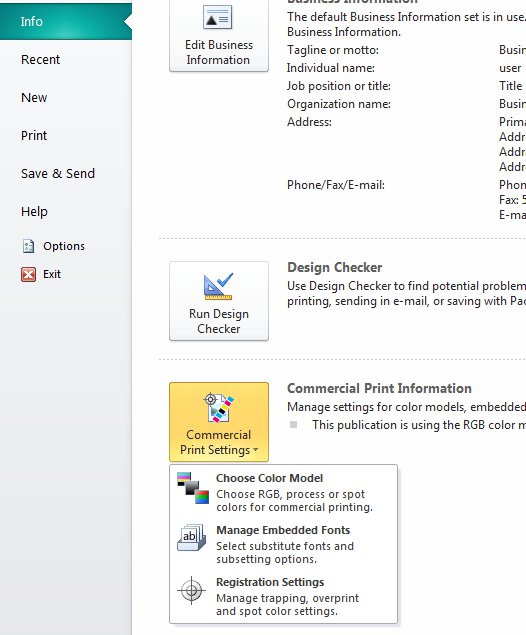Click the 'Job position or title:' label
This screenshot has width=526, height=635.
[x=339, y=86]
